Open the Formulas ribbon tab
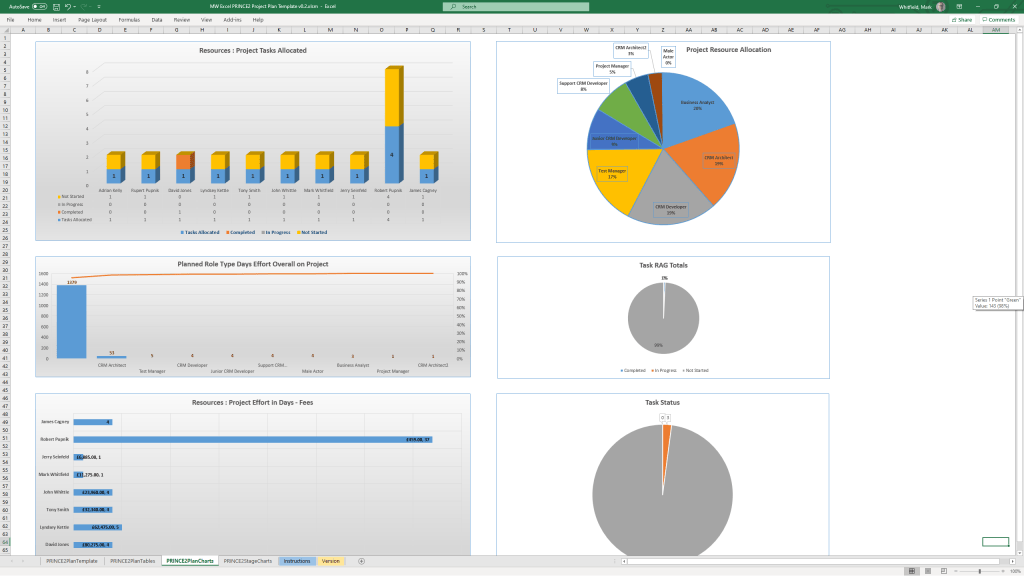1024x576 pixels. 129,20
